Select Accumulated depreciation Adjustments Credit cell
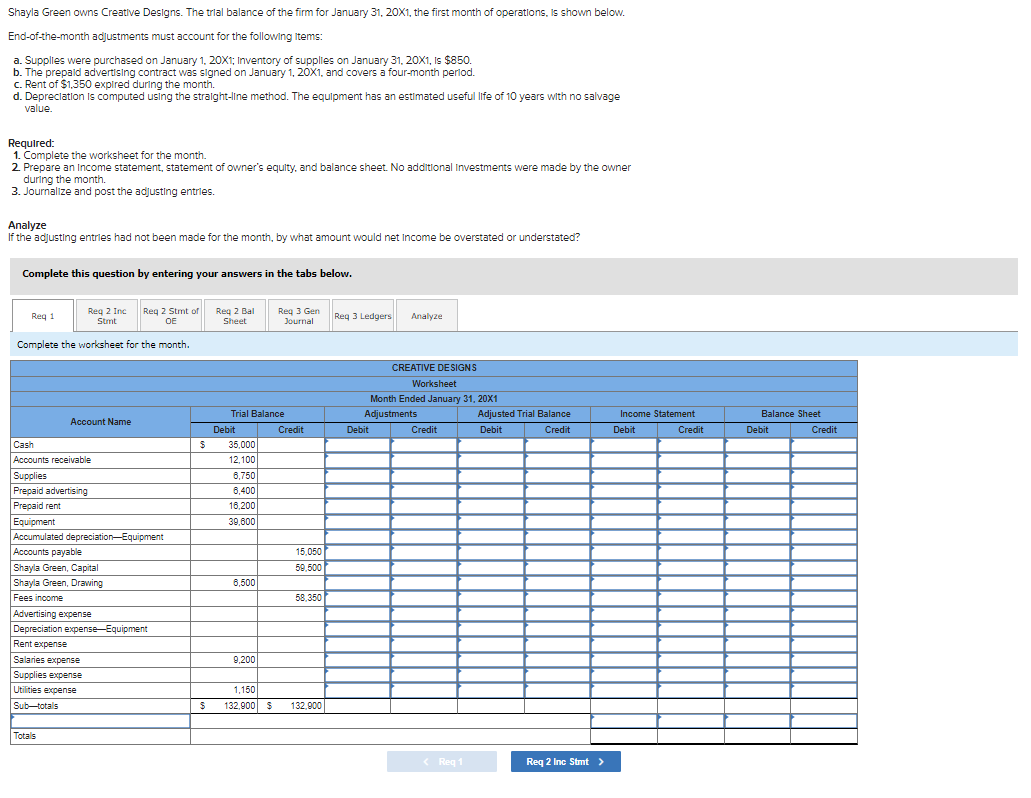 pyautogui.click(x=423, y=537)
